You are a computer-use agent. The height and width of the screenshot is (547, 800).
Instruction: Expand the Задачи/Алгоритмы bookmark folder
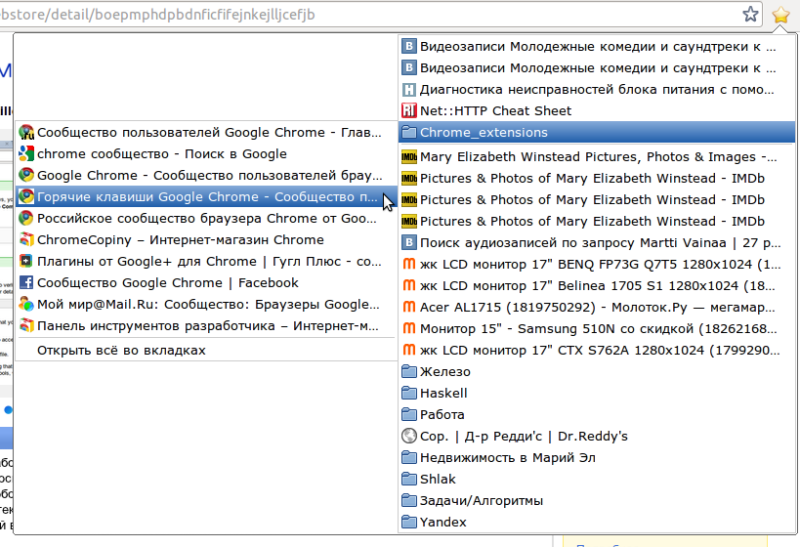(x=597, y=500)
